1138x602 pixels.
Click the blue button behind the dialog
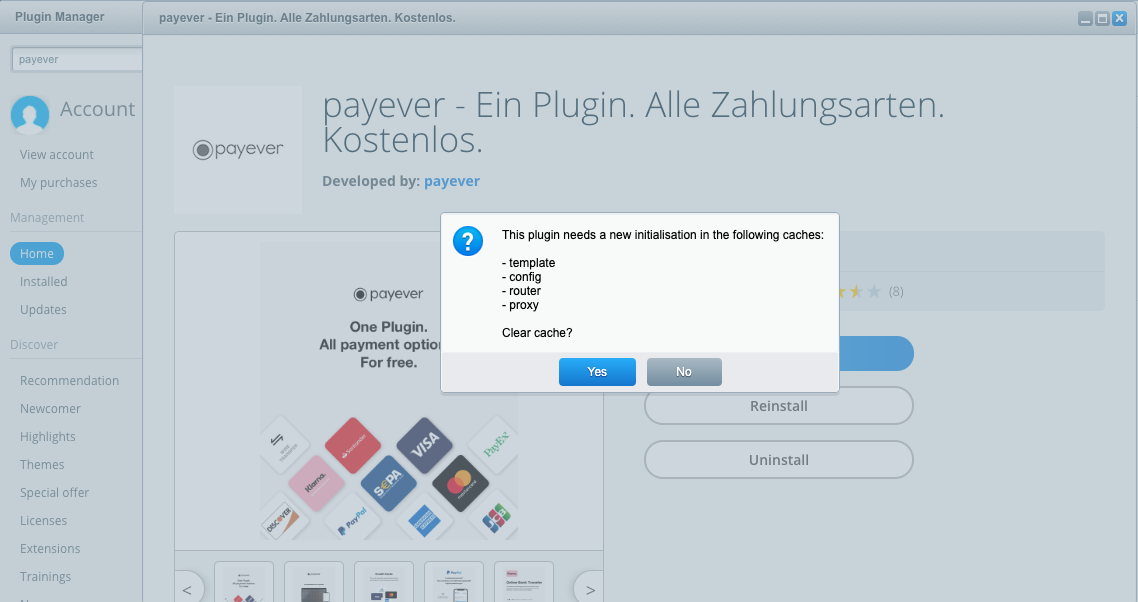(876, 354)
